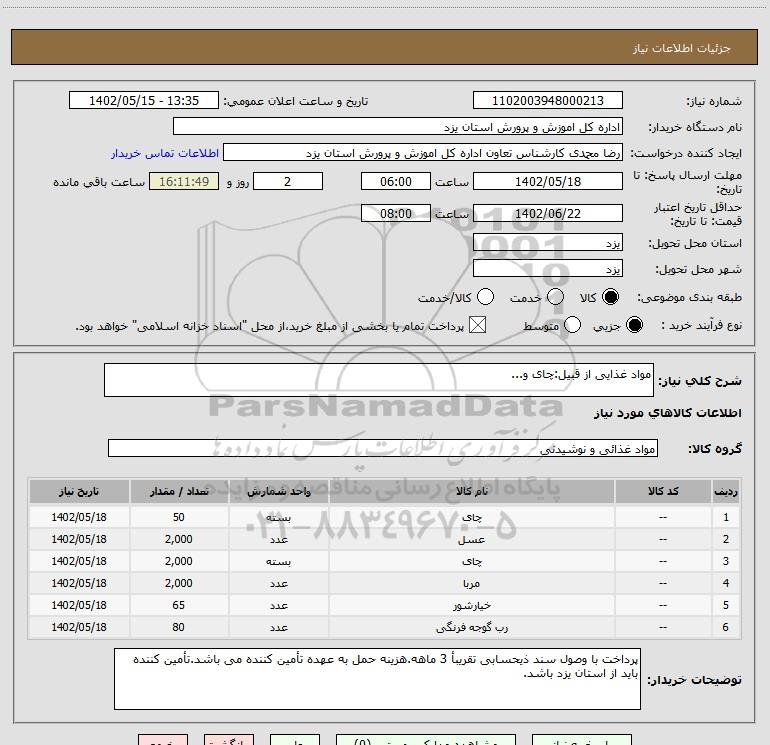The image size is (770, 745).
Task: Click the price validity date field 1402/06/22
Action: (548, 213)
